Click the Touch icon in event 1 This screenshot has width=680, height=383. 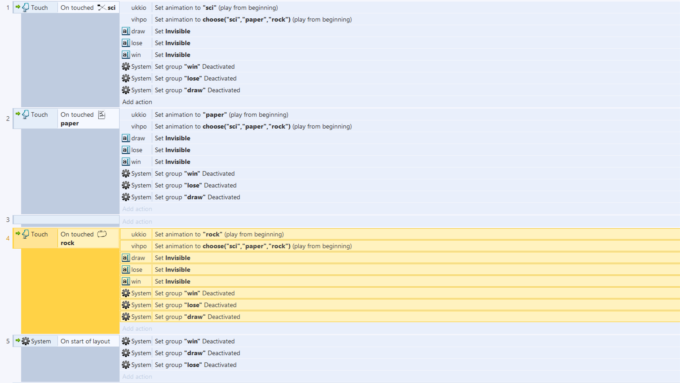point(26,7)
